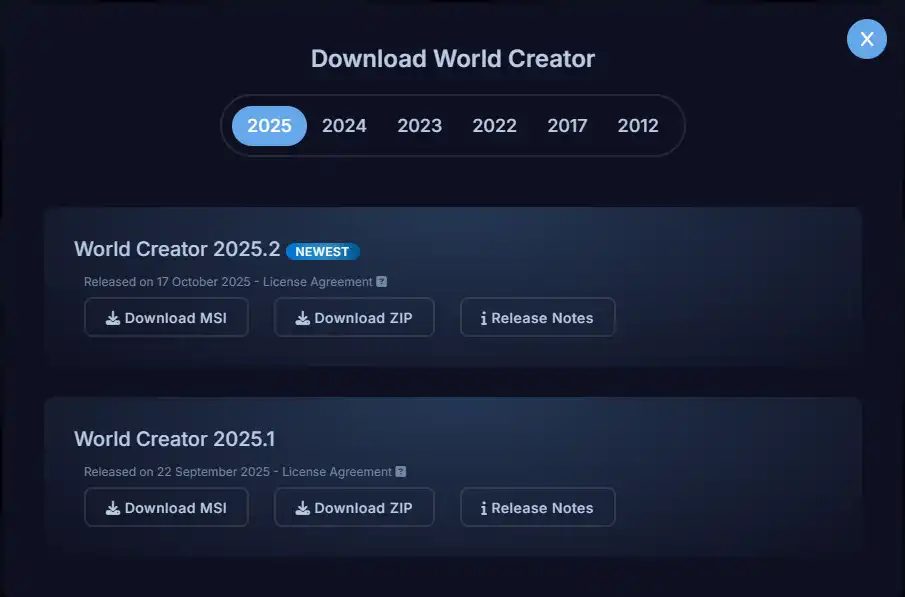Click the World Creator 2025.1 heading

pyautogui.click(x=174, y=439)
